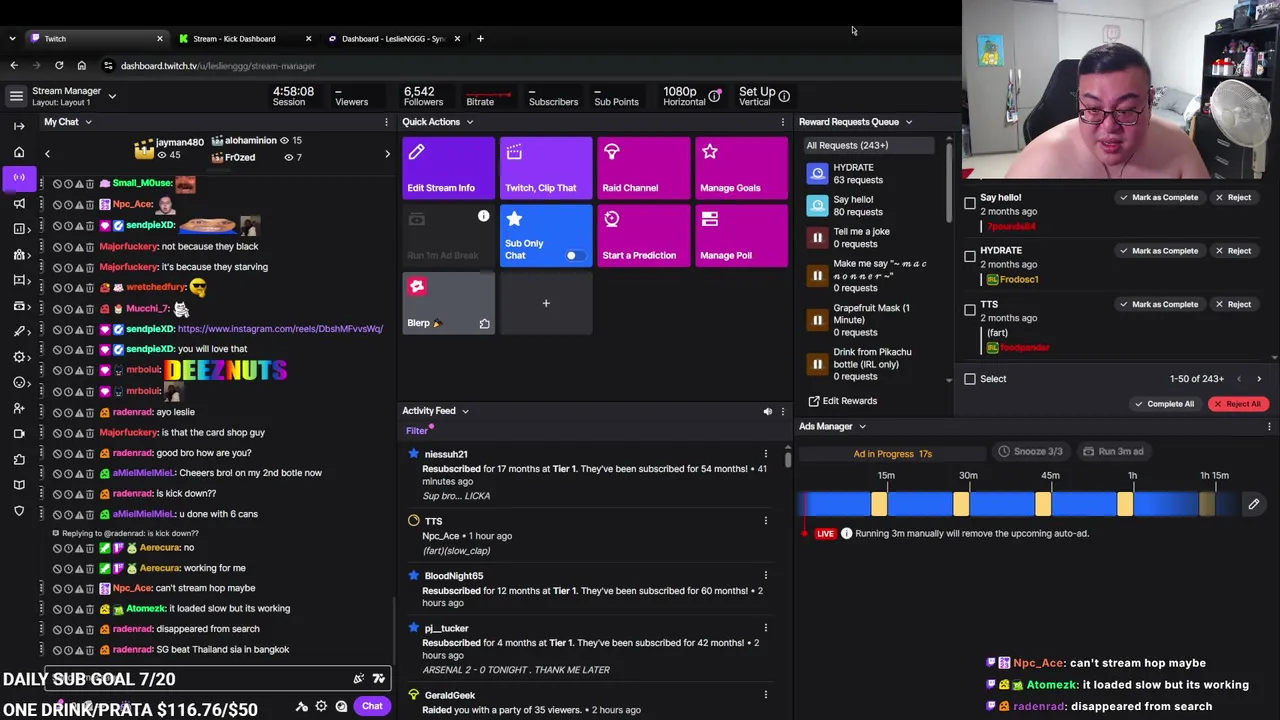Image resolution: width=1280 pixels, height=720 pixels.
Task: Expand the Activity Feed panel dropdown
Action: pyautogui.click(x=465, y=411)
